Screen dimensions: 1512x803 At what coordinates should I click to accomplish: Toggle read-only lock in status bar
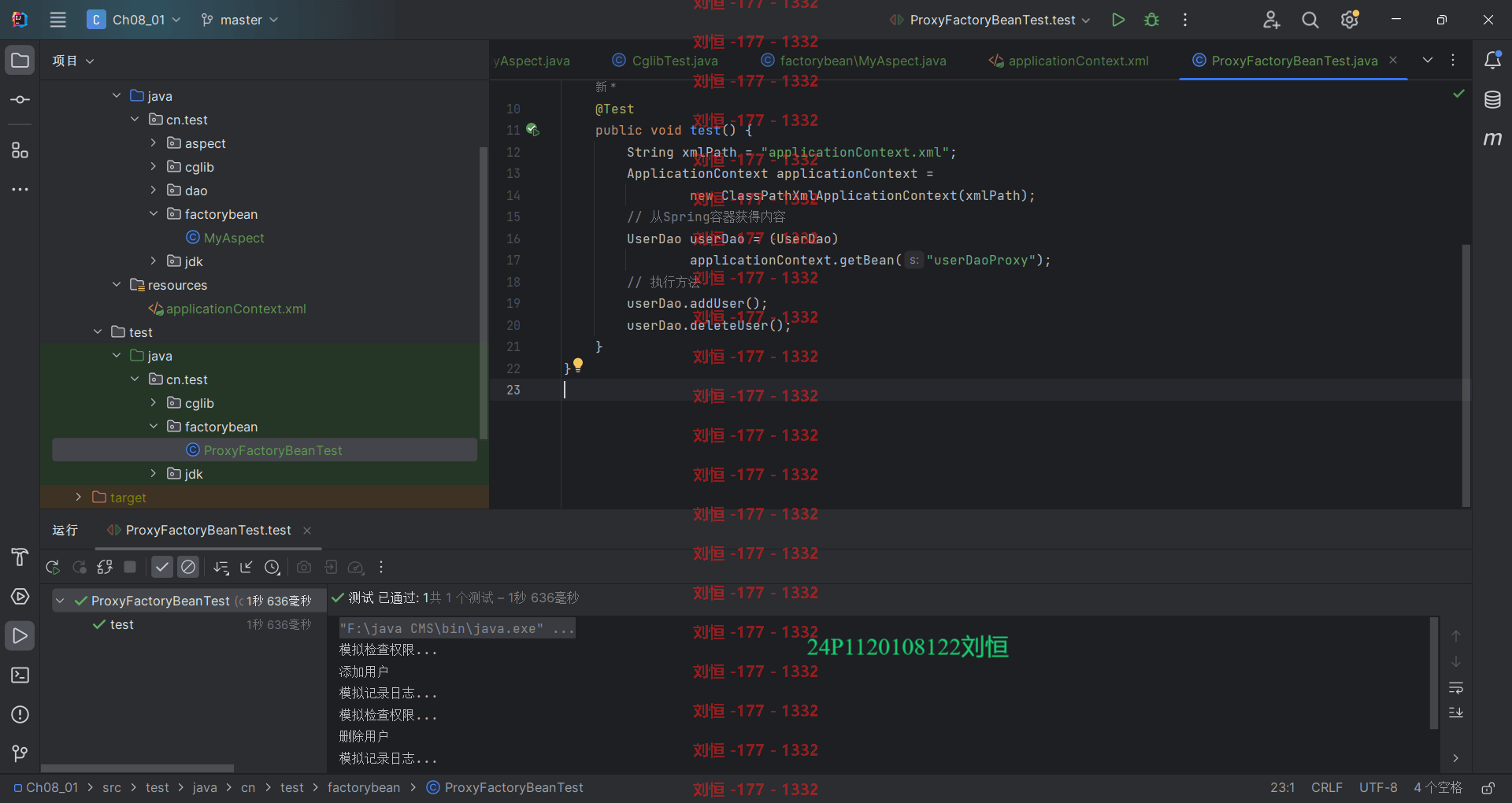tap(1488, 788)
